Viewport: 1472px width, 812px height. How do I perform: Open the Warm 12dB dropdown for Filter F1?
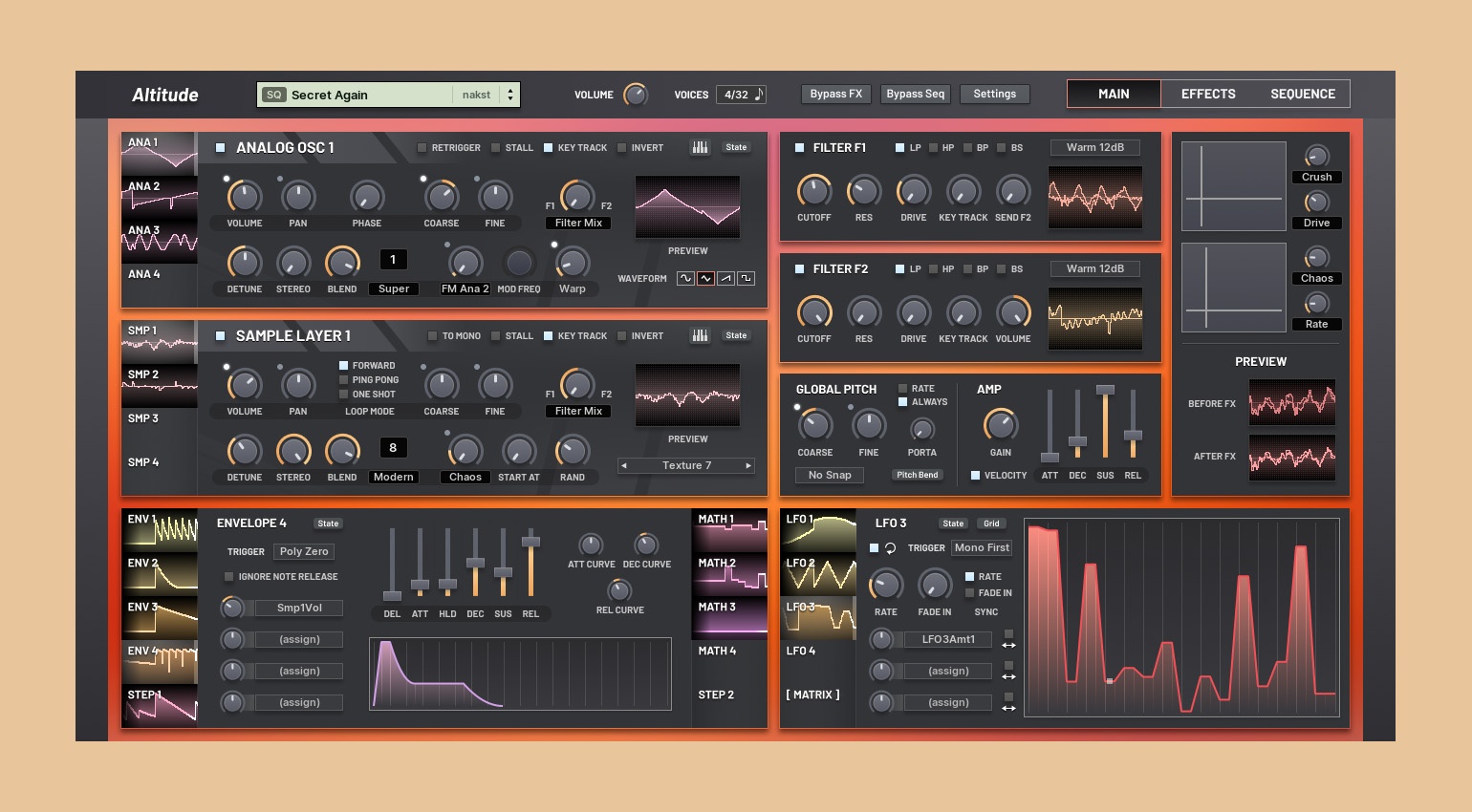[1095, 147]
